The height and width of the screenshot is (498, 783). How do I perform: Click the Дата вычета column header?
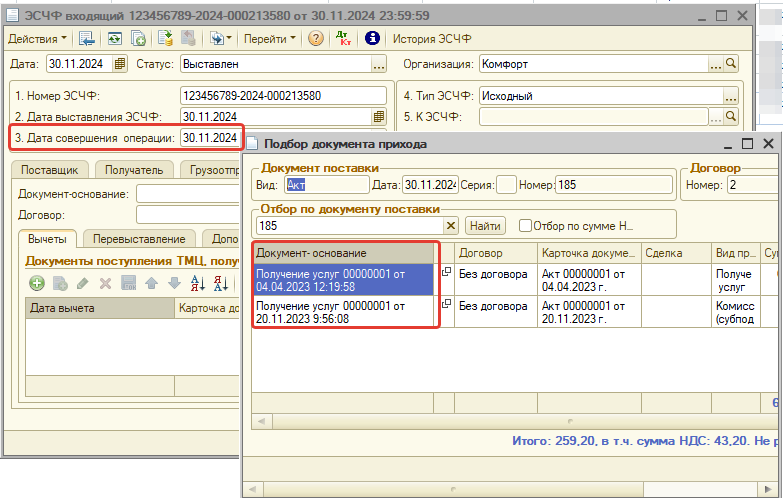coord(100,308)
